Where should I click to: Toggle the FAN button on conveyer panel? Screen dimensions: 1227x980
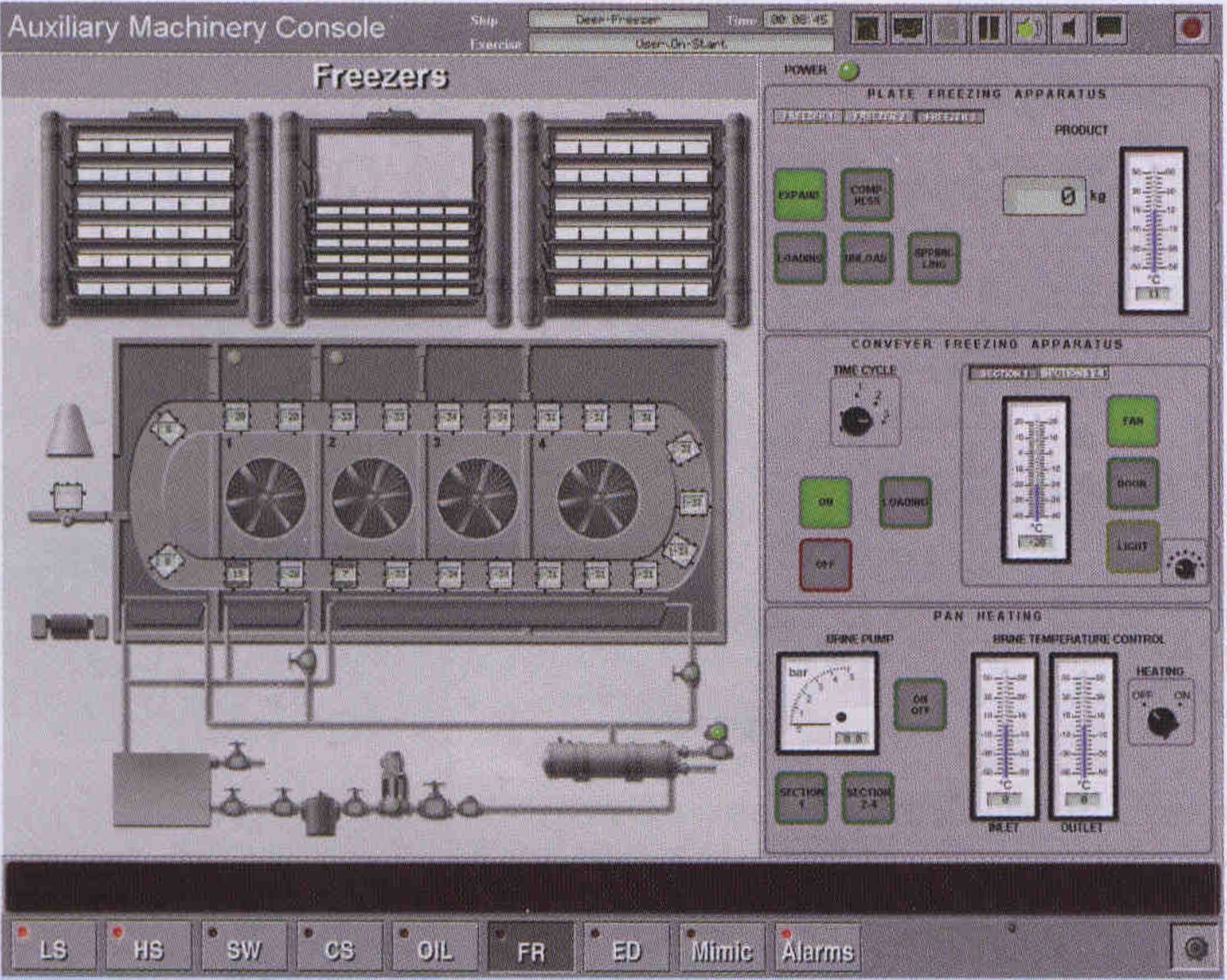(1132, 422)
